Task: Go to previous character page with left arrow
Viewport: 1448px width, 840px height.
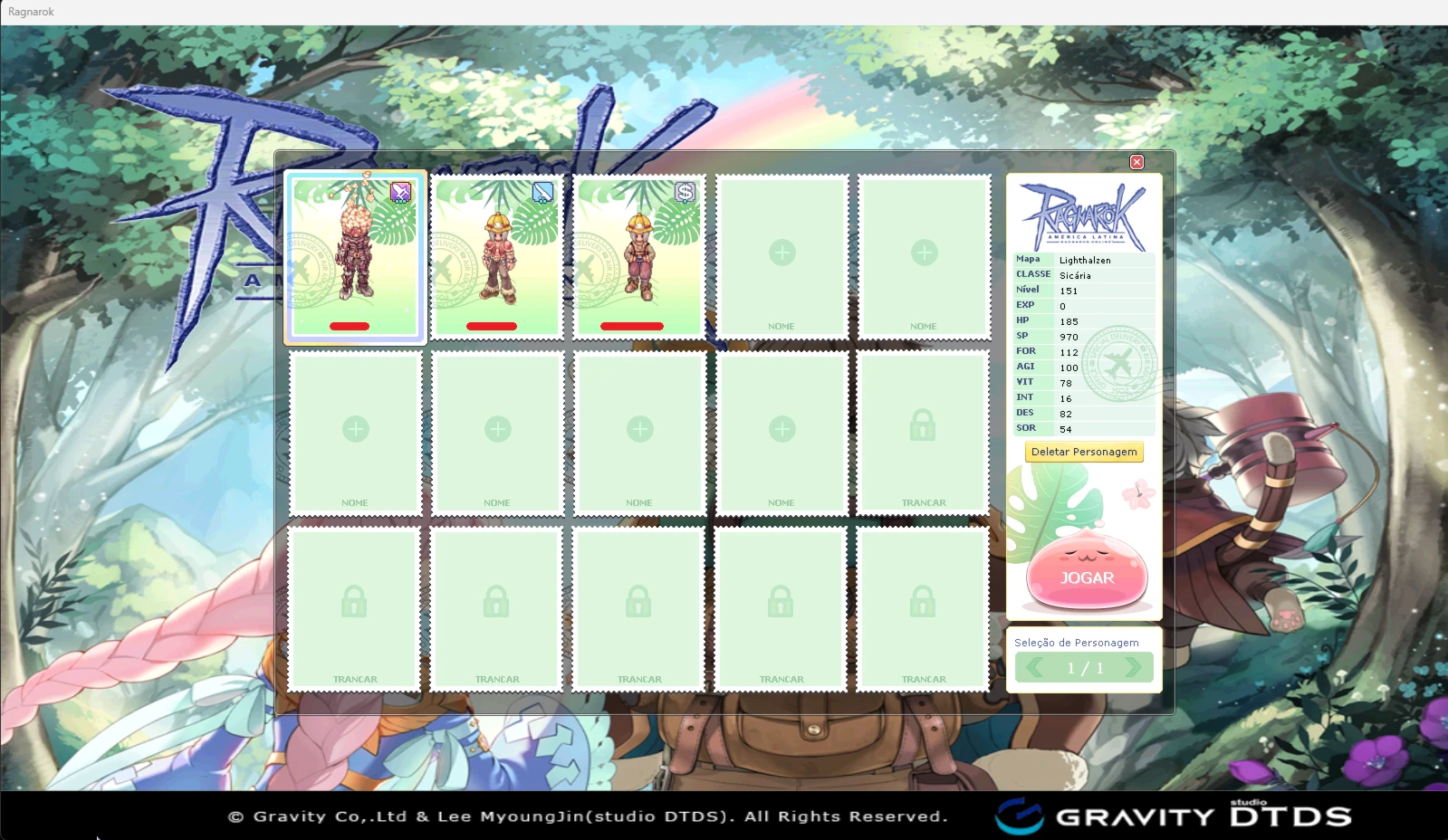Action: pyautogui.click(x=1035, y=668)
